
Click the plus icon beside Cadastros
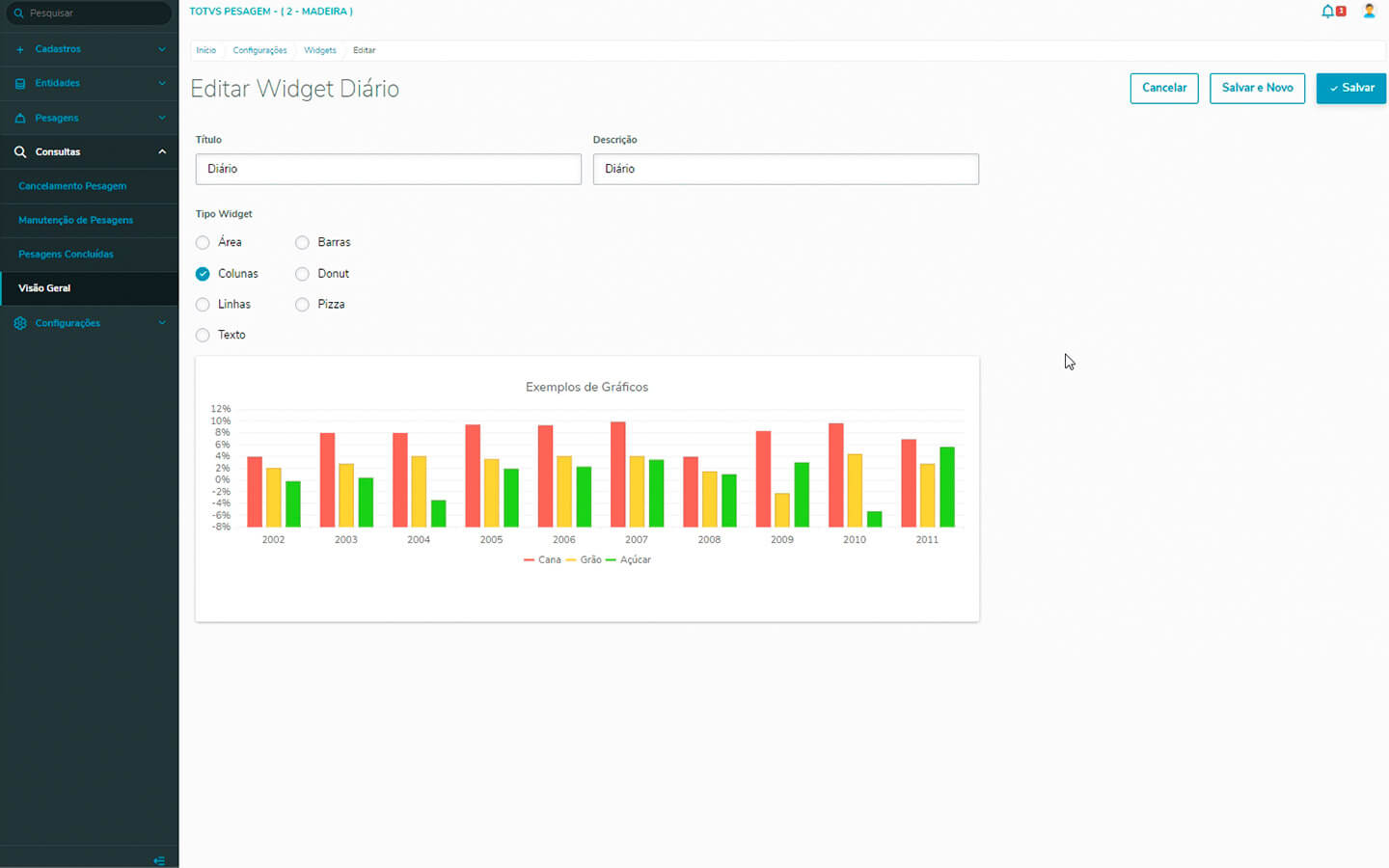tap(20, 49)
